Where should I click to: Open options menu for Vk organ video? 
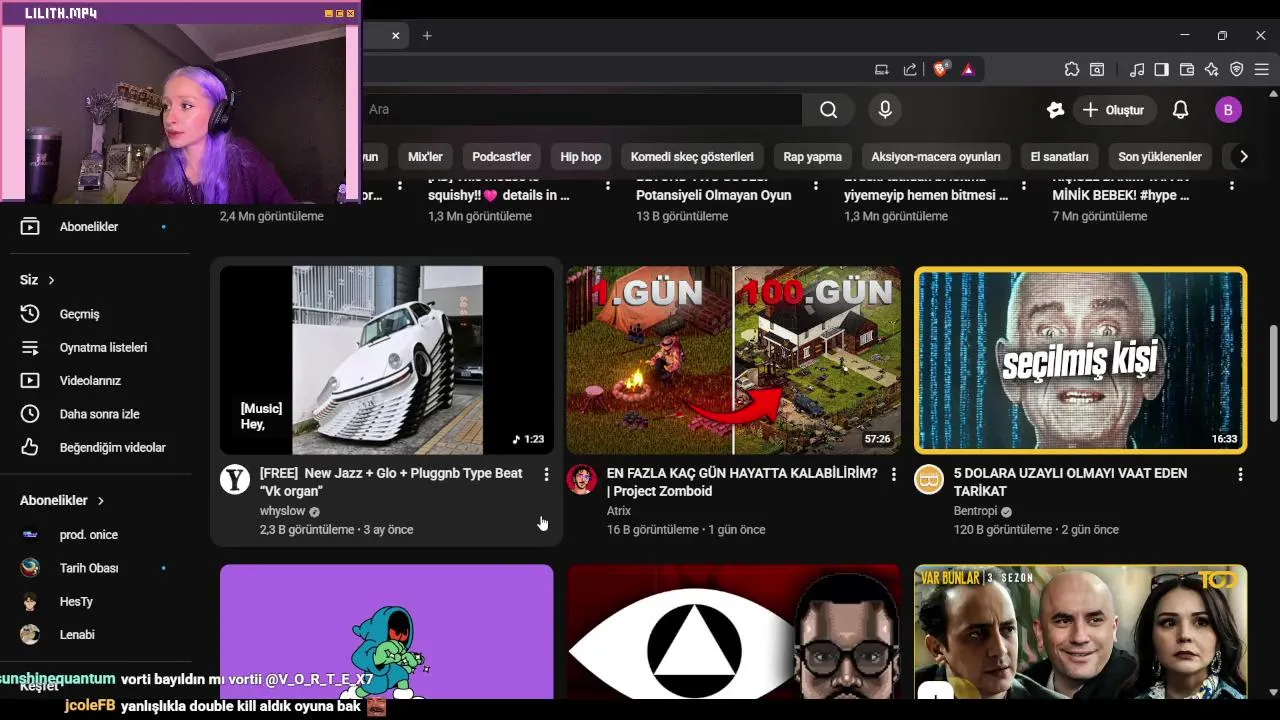(546, 474)
